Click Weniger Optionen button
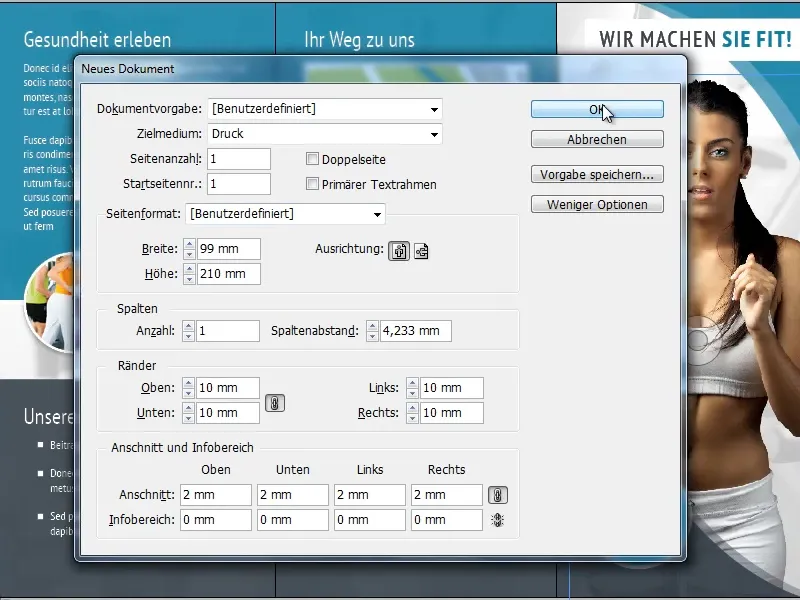800x600 pixels. [597, 205]
